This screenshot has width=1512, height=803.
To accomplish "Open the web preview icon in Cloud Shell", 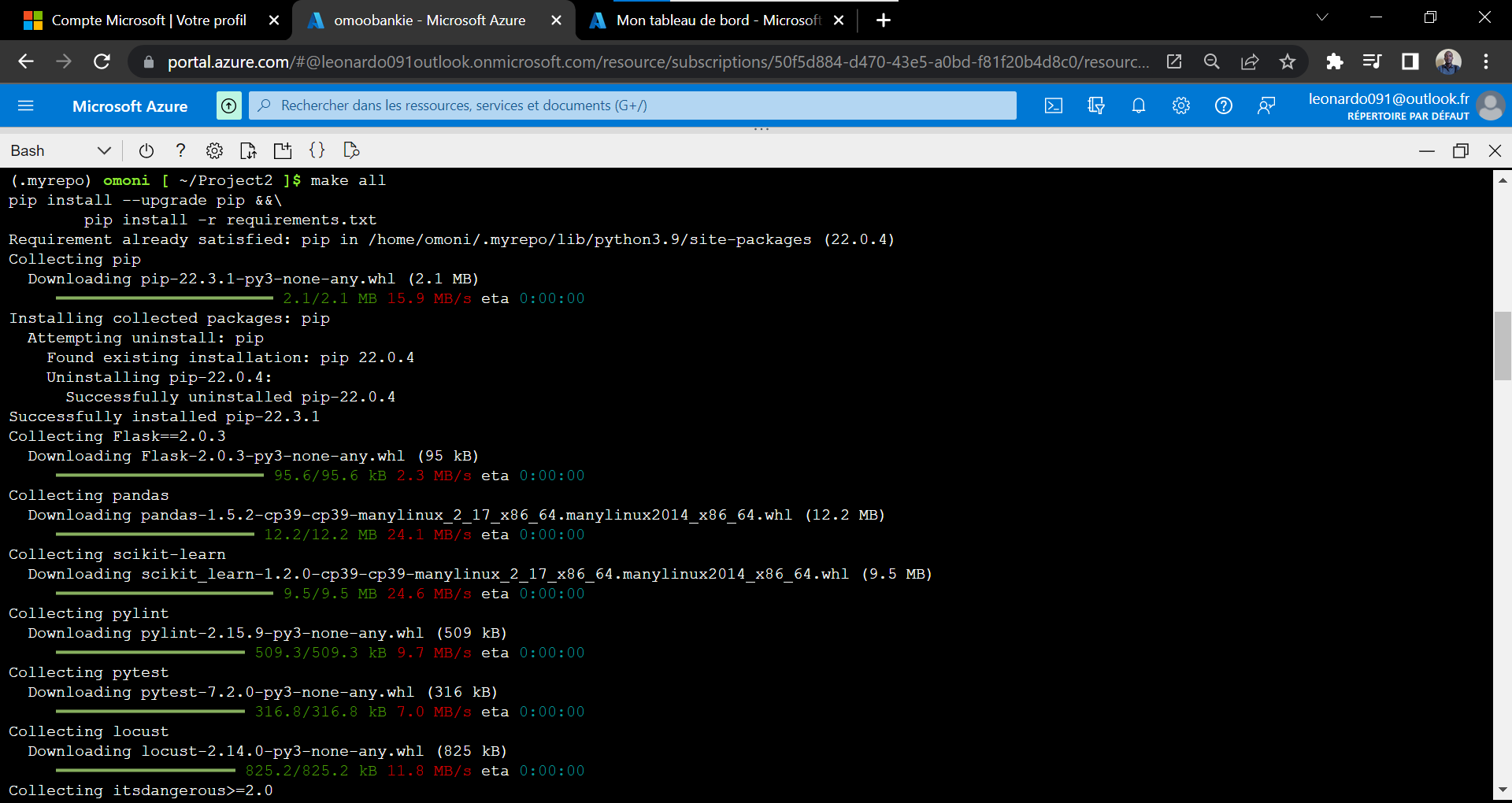I will (351, 150).
